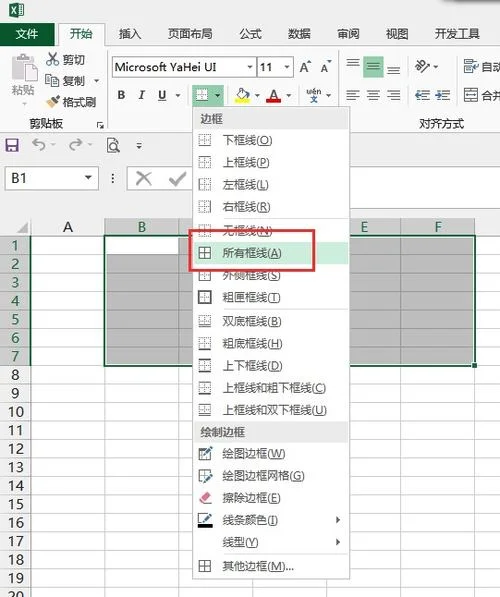The image size is (500, 597).
Task: Cancel the formula entry X button
Action: pyautogui.click(x=144, y=178)
